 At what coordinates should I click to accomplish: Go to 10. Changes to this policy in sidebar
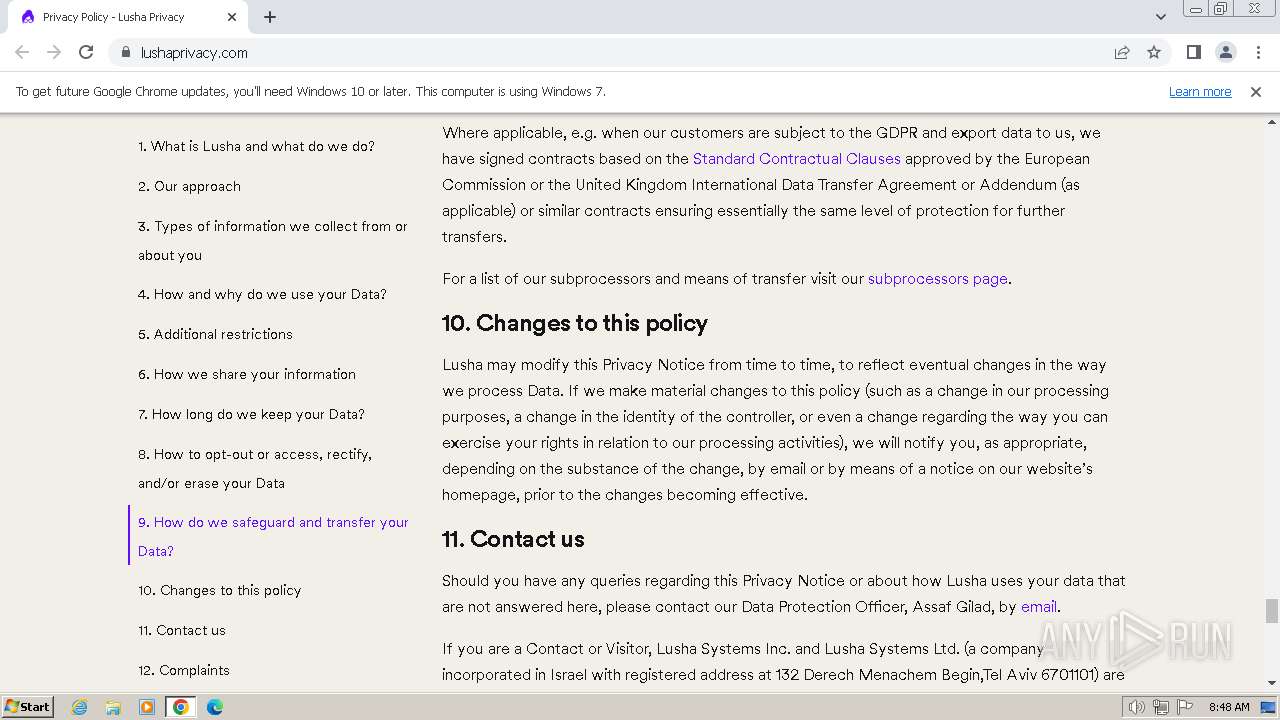point(219,590)
